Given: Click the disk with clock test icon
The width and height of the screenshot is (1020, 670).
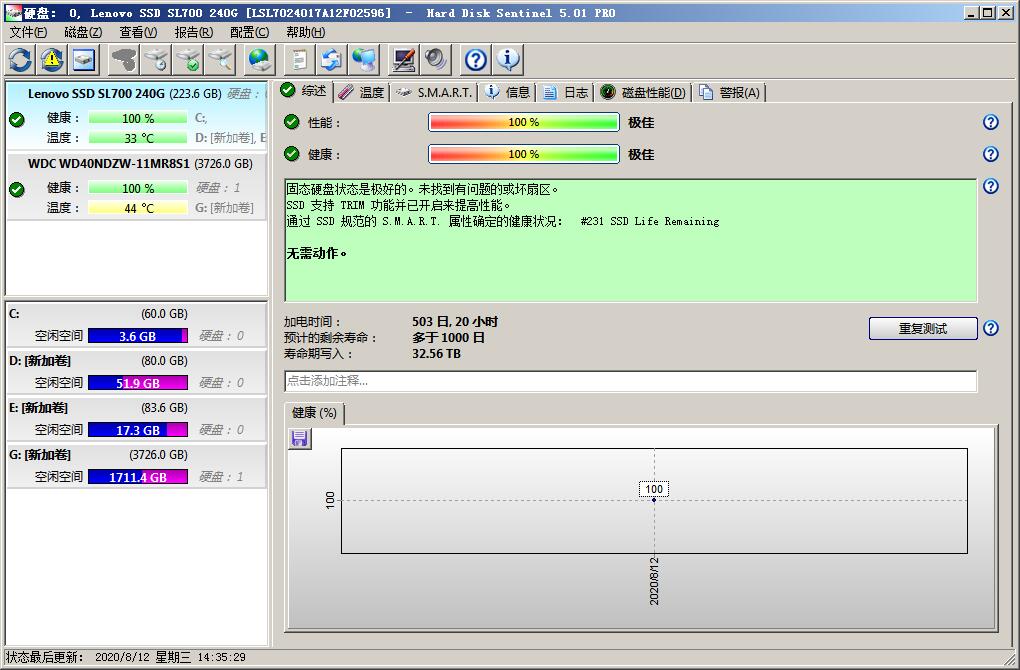Looking at the screenshot, I should click(x=157, y=60).
